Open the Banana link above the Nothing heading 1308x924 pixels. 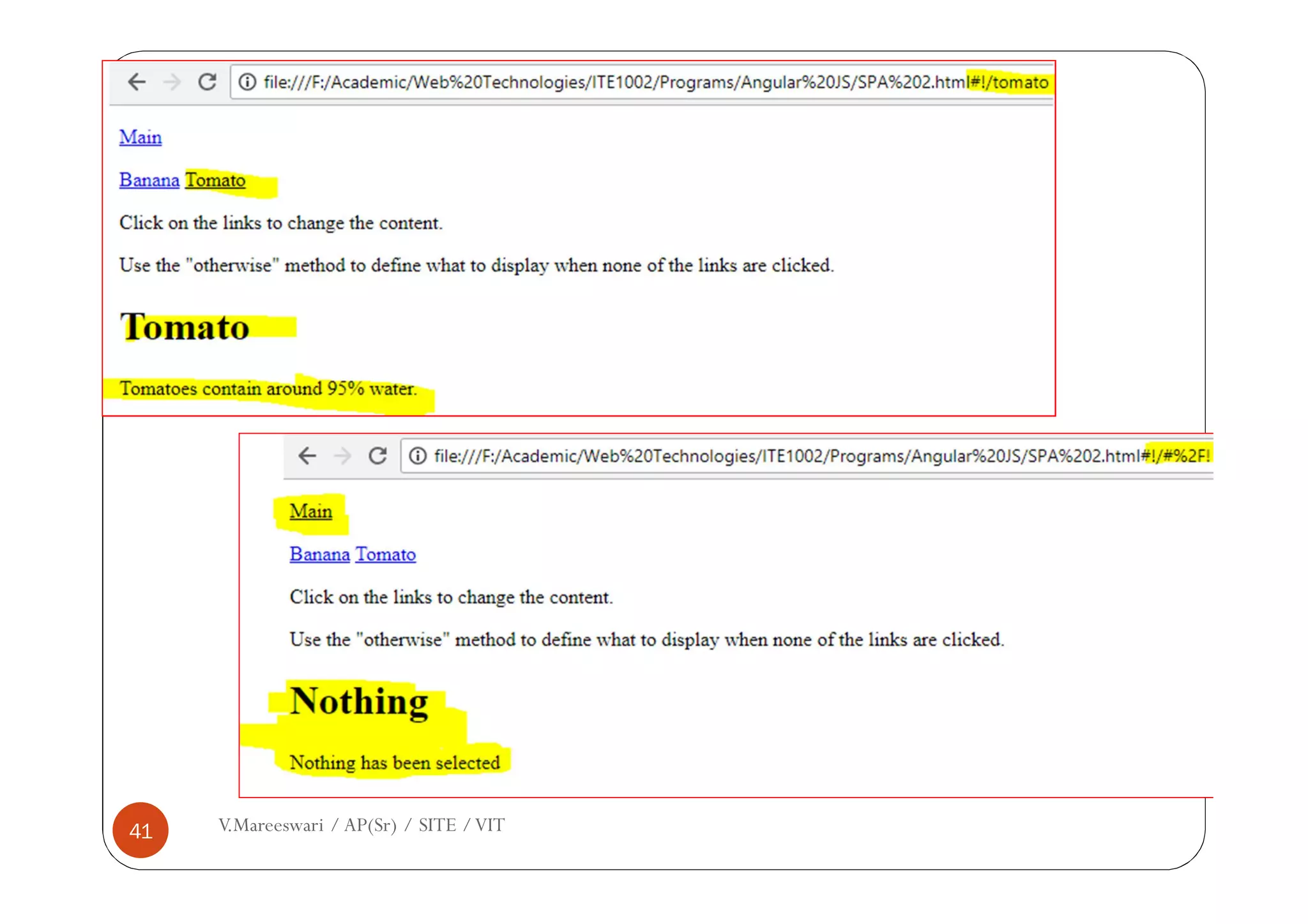(320, 554)
